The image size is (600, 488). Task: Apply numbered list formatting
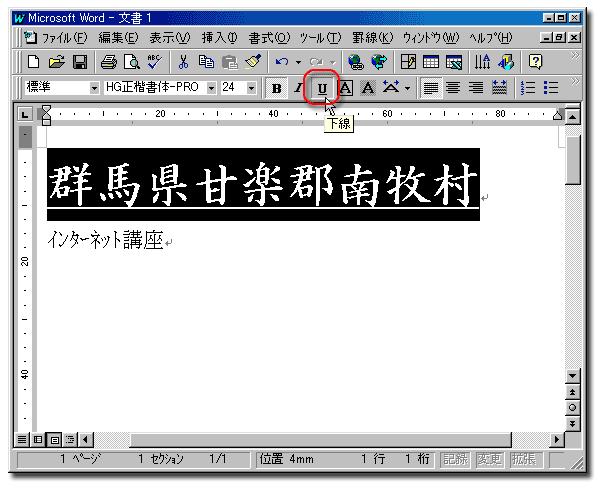528,88
